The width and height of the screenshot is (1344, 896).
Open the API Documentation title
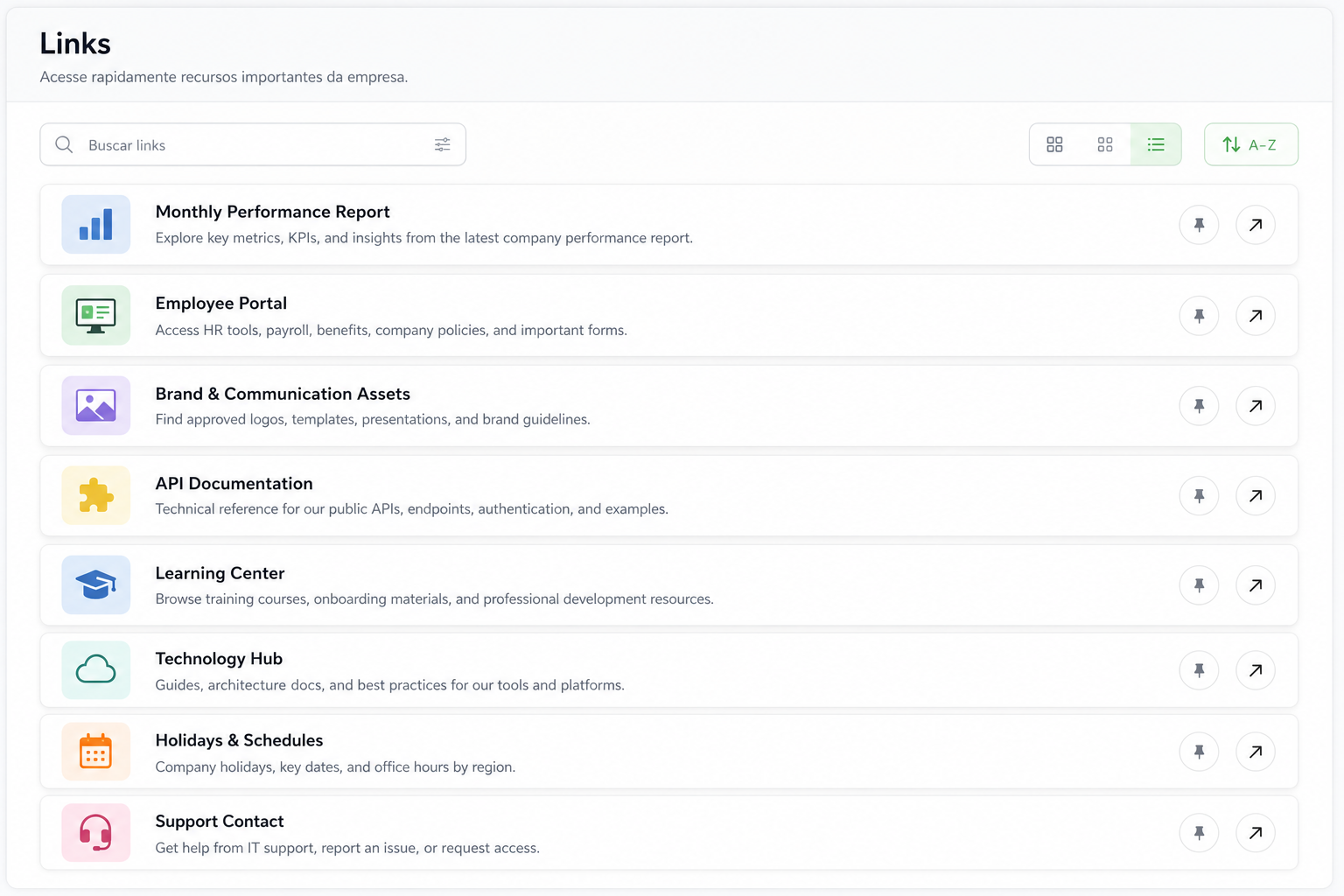pyautogui.click(x=234, y=484)
